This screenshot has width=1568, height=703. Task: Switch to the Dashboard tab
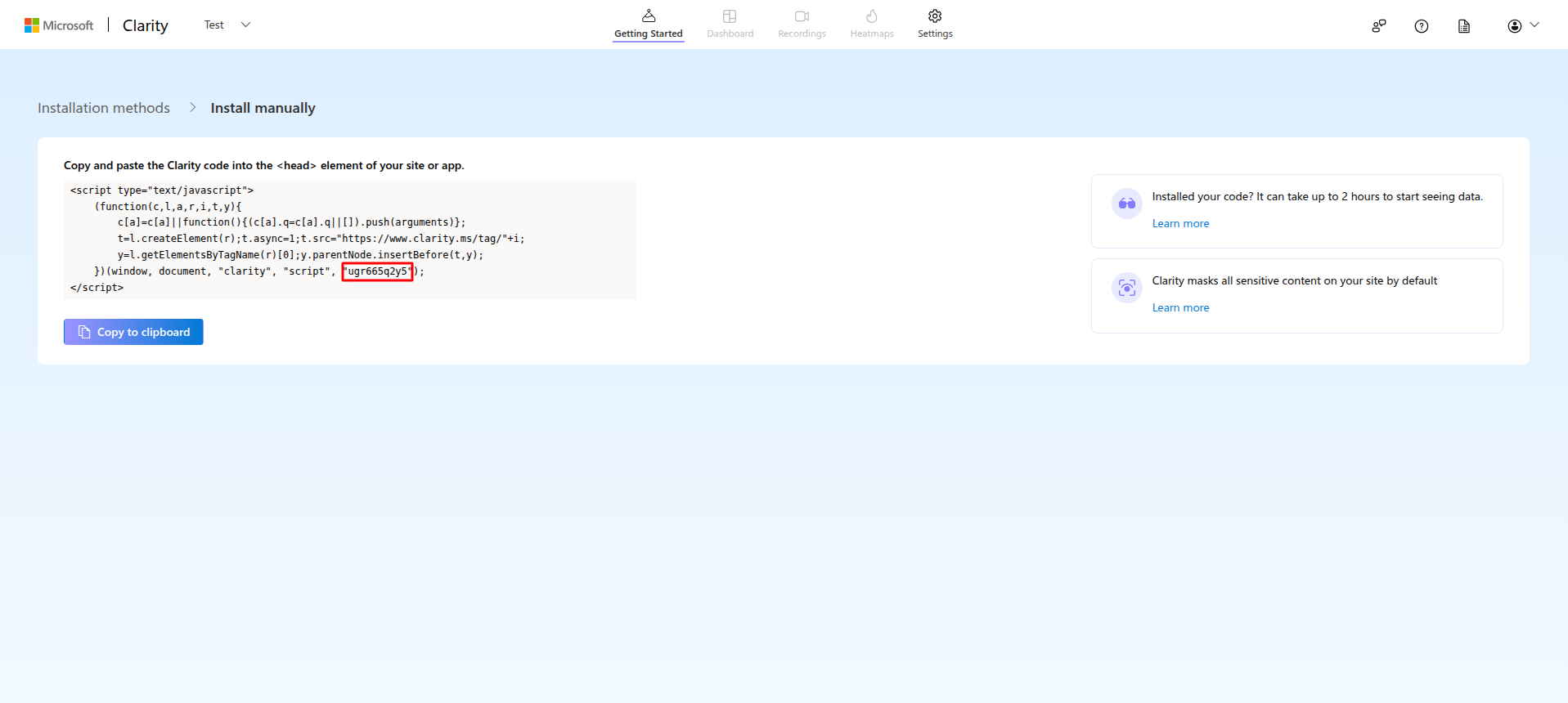click(x=730, y=25)
